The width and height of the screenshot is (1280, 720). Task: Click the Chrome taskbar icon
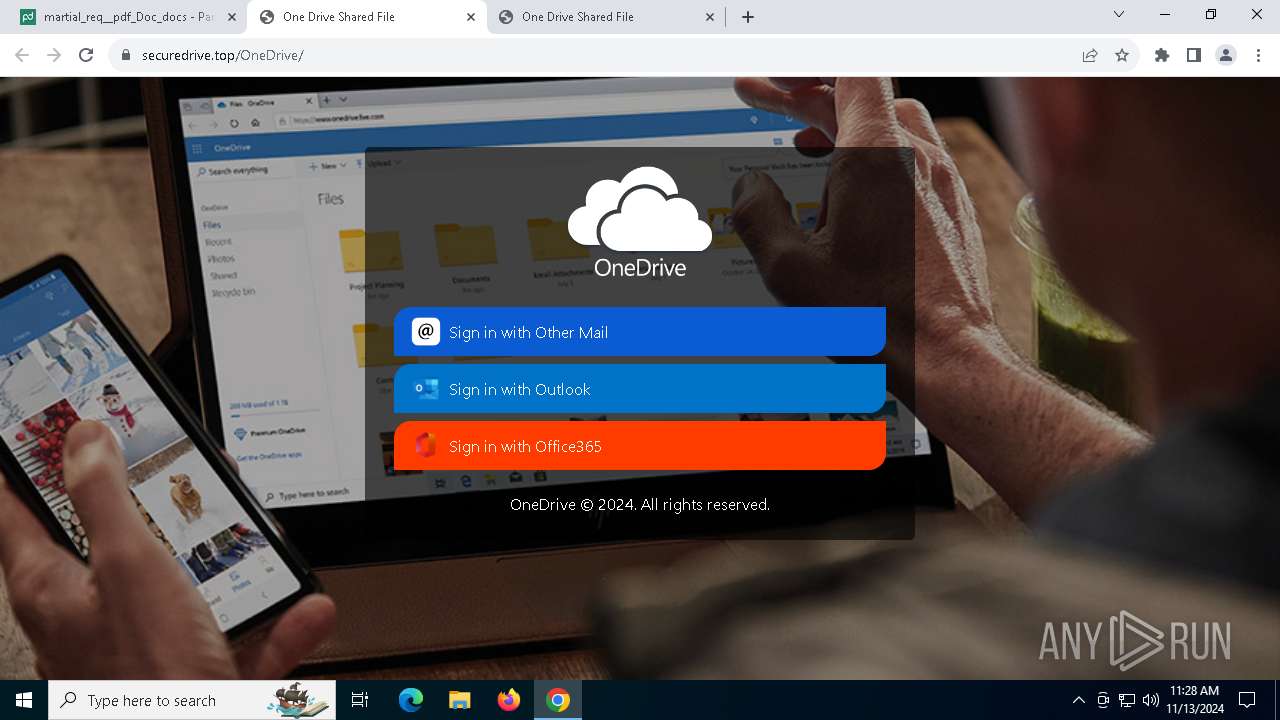click(558, 700)
